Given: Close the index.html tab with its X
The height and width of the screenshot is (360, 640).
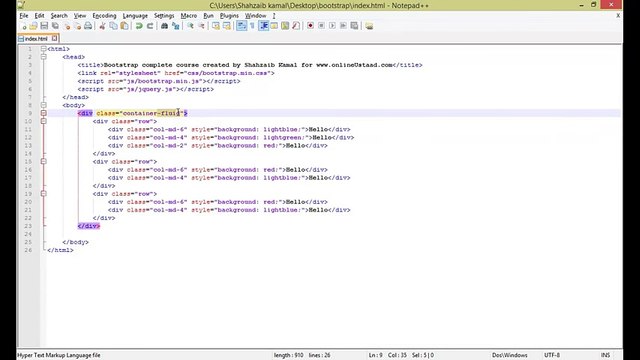Looking at the screenshot, I should (x=54, y=38).
